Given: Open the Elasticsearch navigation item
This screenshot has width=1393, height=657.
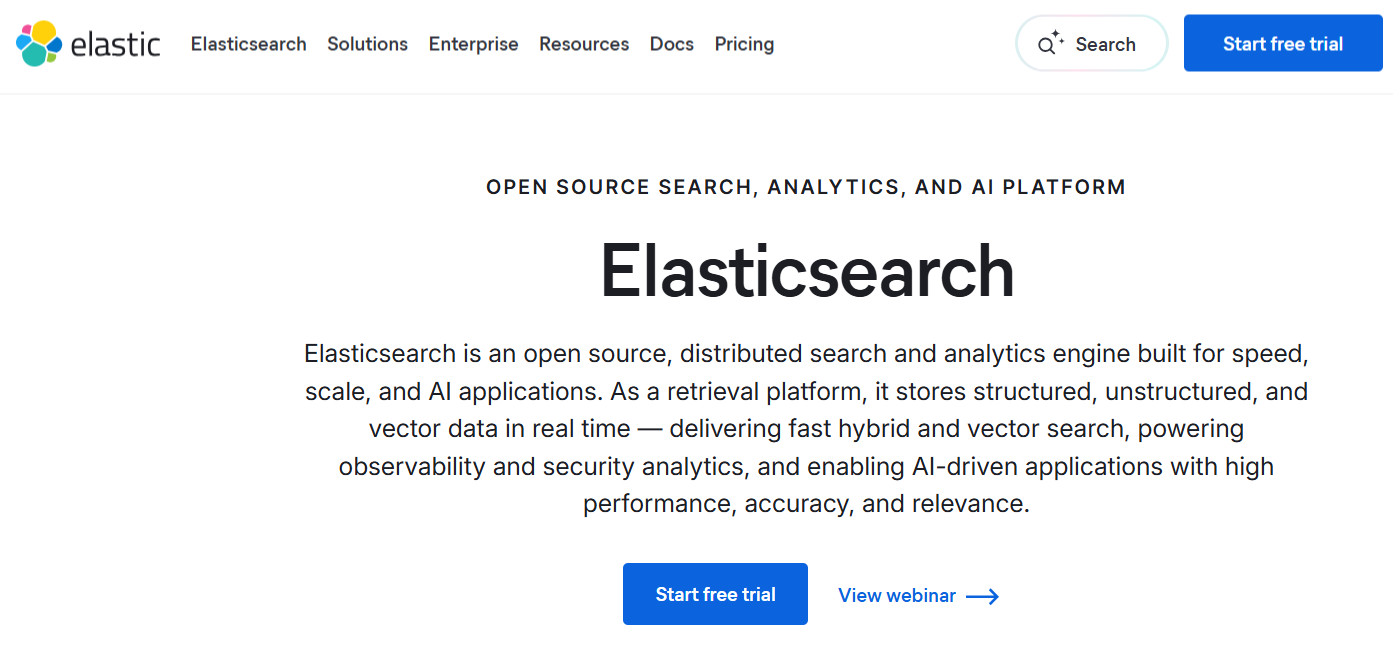Looking at the screenshot, I should [x=248, y=44].
